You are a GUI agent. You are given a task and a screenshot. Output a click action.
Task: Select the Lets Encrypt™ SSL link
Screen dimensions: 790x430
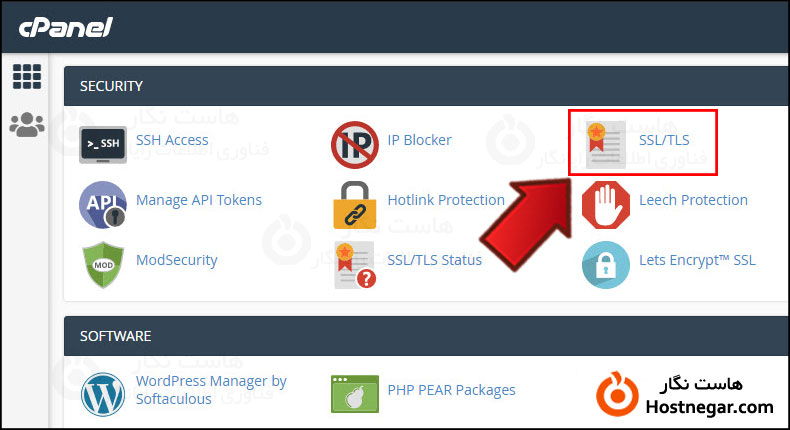(697, 260)
